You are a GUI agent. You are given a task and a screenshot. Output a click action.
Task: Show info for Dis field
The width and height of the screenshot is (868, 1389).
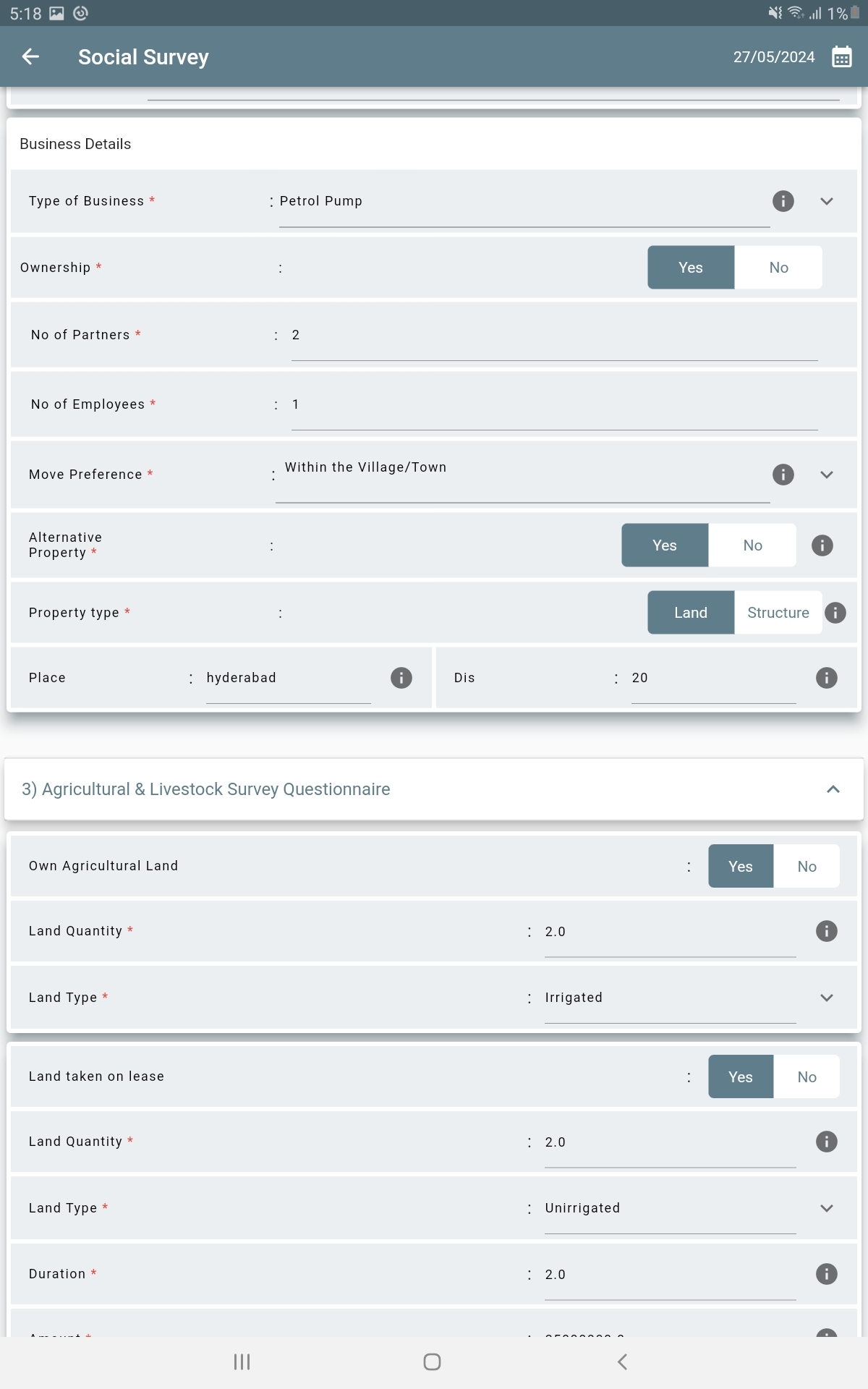click(x=827, y=678)
